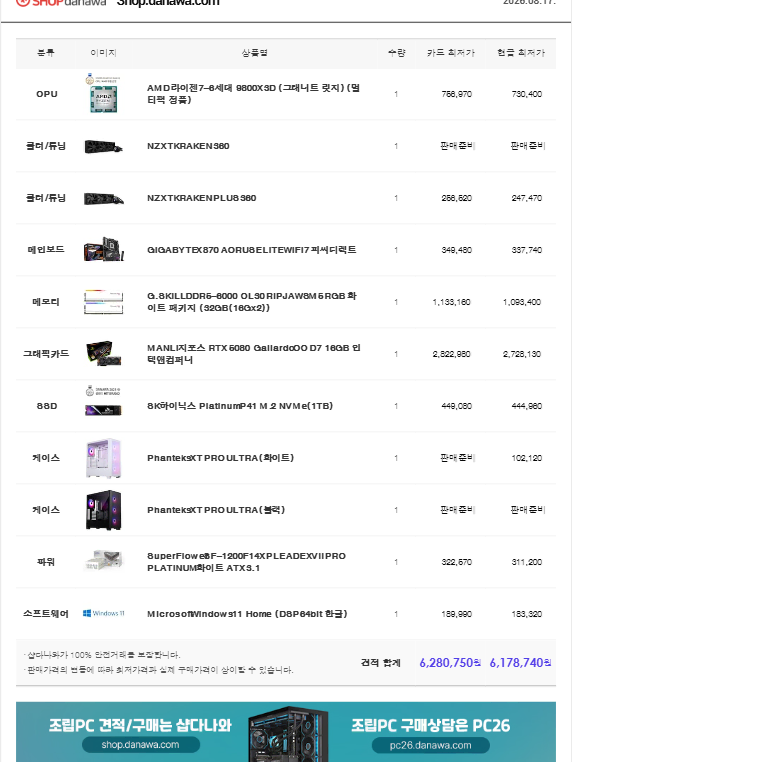Click the G.SKILL memory card price 1,133,160

tap(451, 302)
